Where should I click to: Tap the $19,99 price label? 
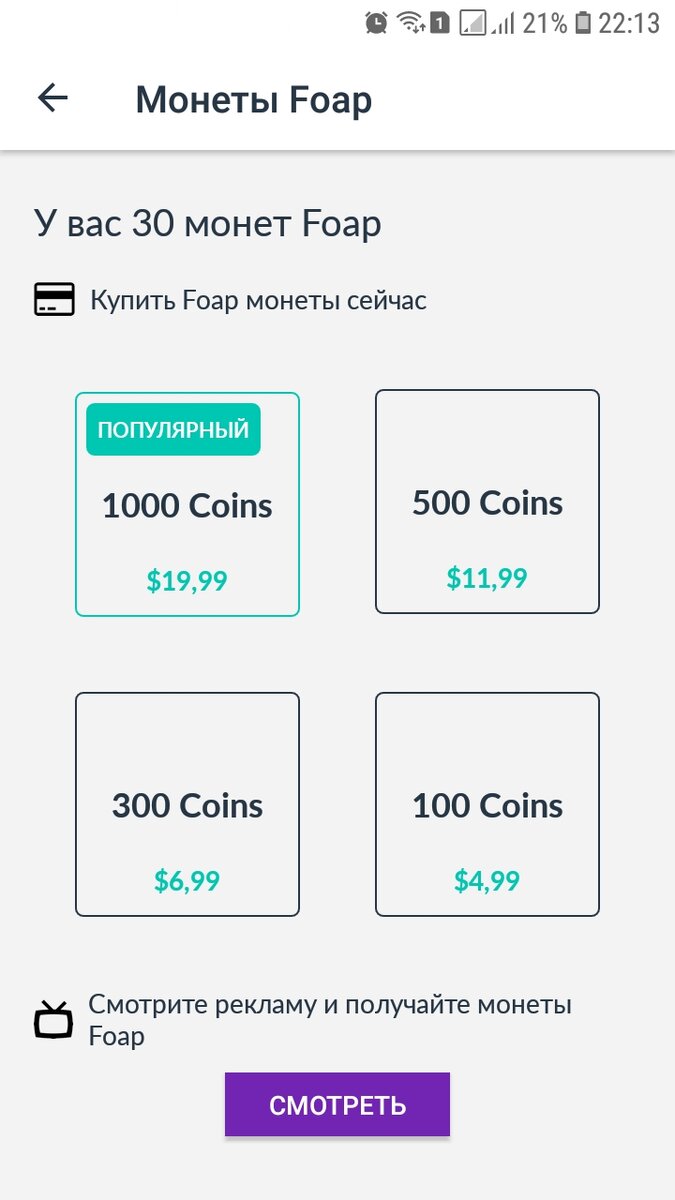tap(187, 579)
